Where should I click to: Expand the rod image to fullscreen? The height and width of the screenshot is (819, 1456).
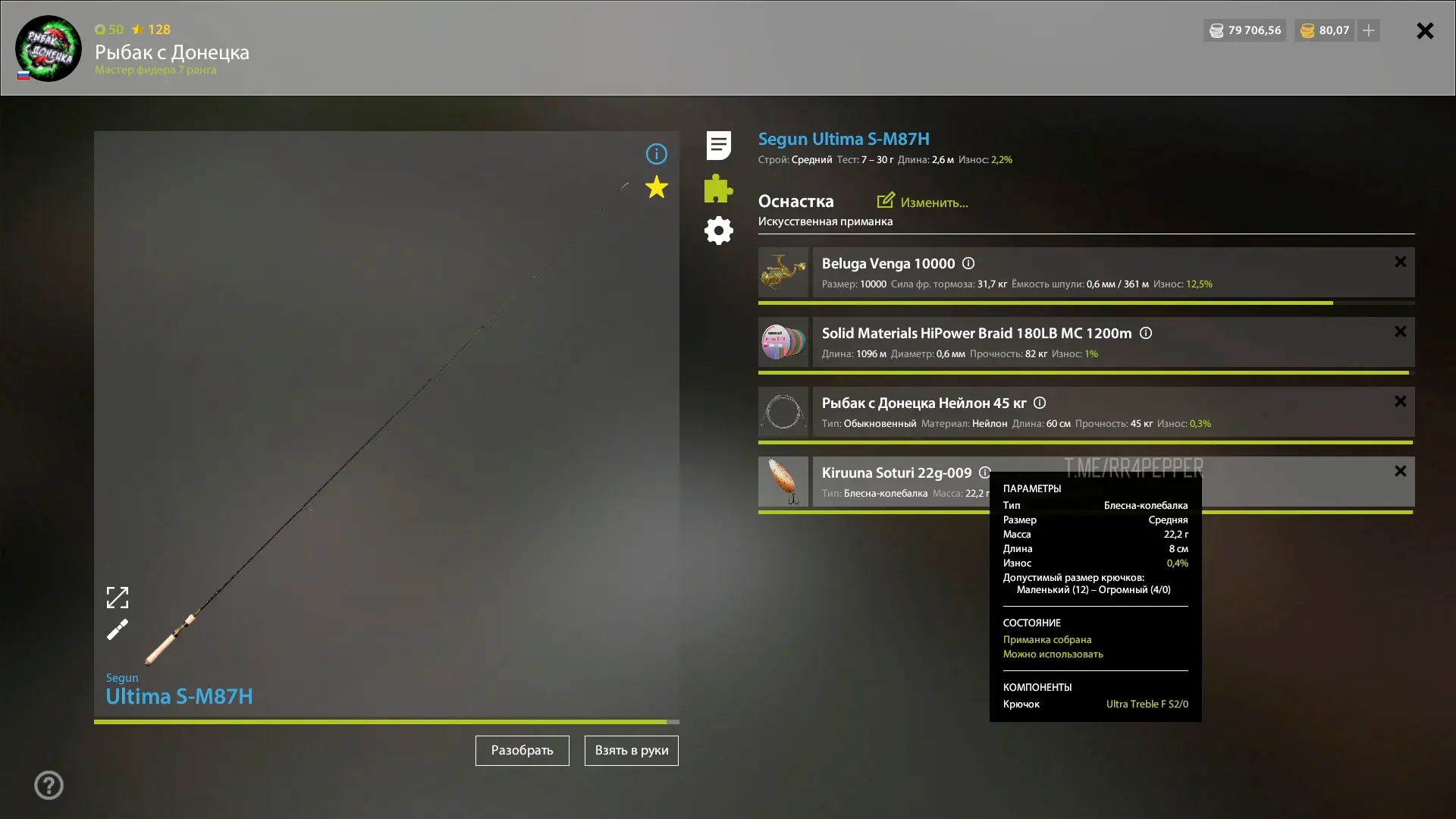point(118,598)
